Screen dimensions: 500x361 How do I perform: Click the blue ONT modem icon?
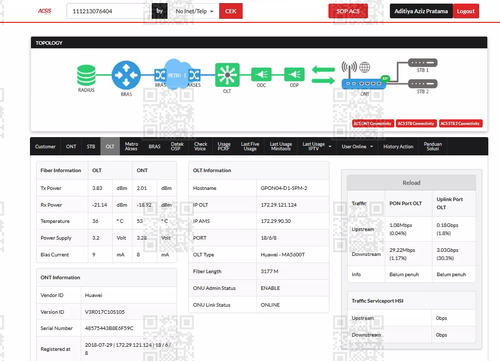(x=364, y=84)
